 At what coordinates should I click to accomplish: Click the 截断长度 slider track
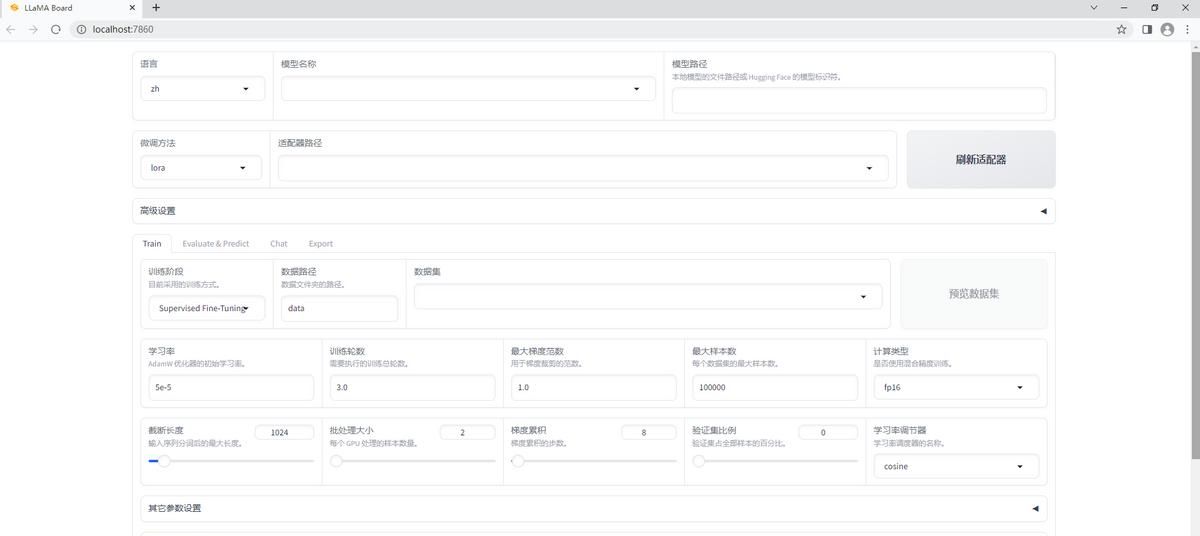click(231, 461)
